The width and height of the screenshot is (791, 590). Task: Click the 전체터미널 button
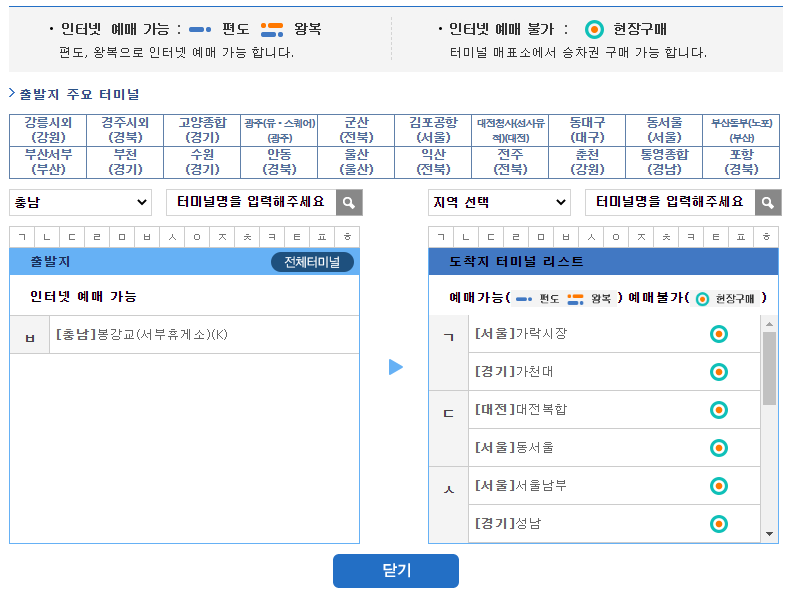point(312,262)
